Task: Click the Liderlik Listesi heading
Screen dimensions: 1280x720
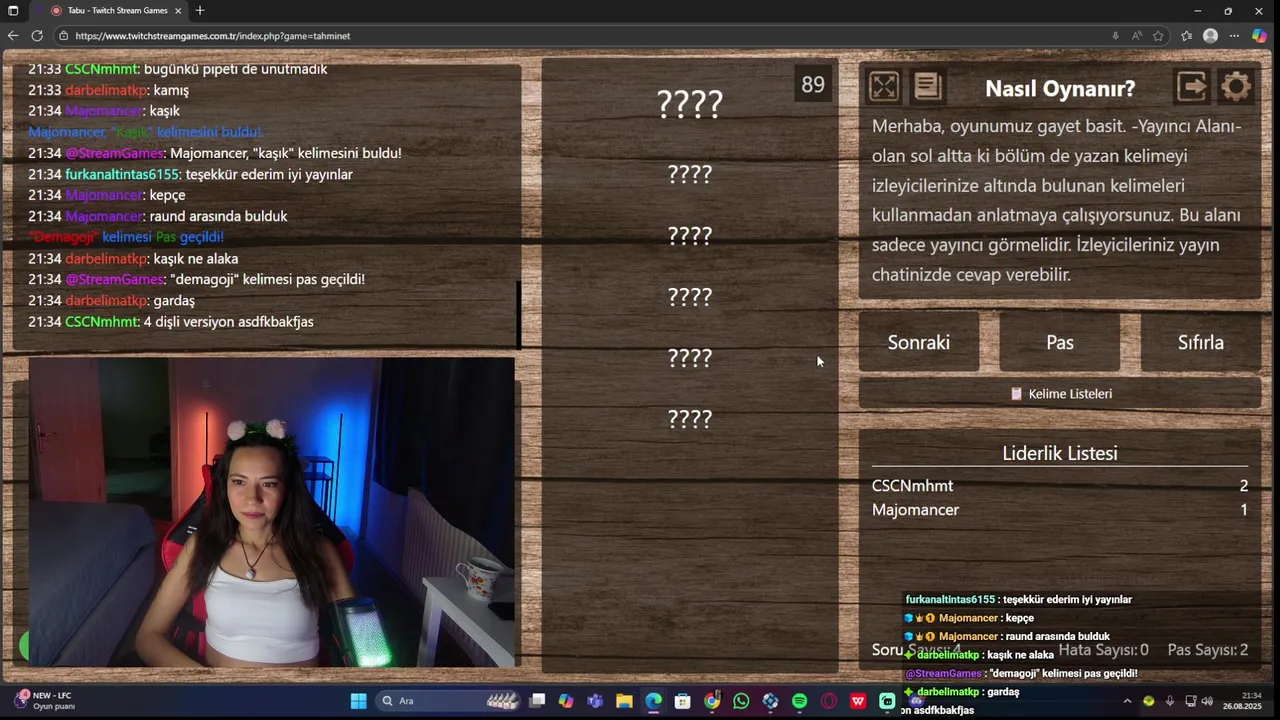Action: tap(1060, 453)
